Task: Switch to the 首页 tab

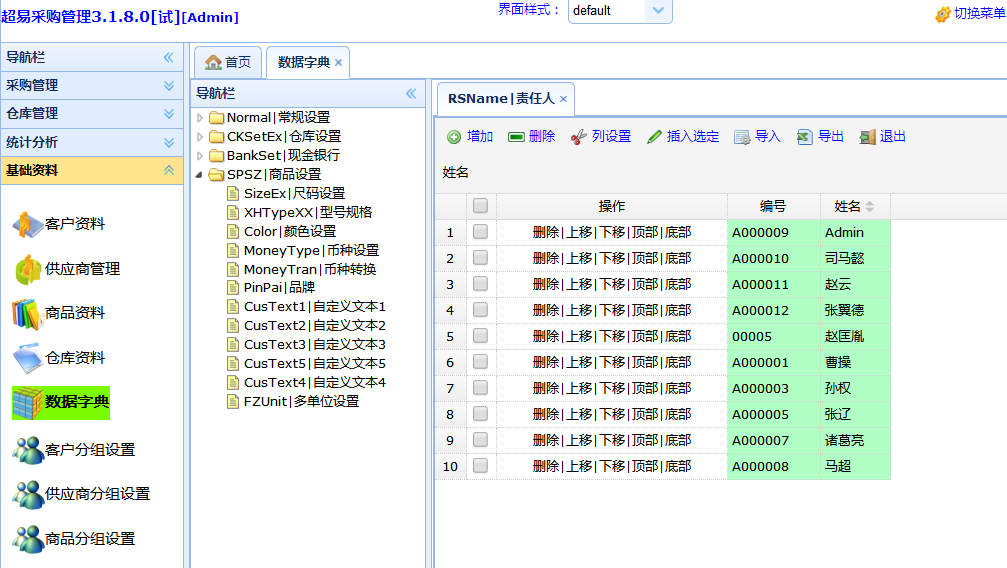Action: (x=228, y=62)
